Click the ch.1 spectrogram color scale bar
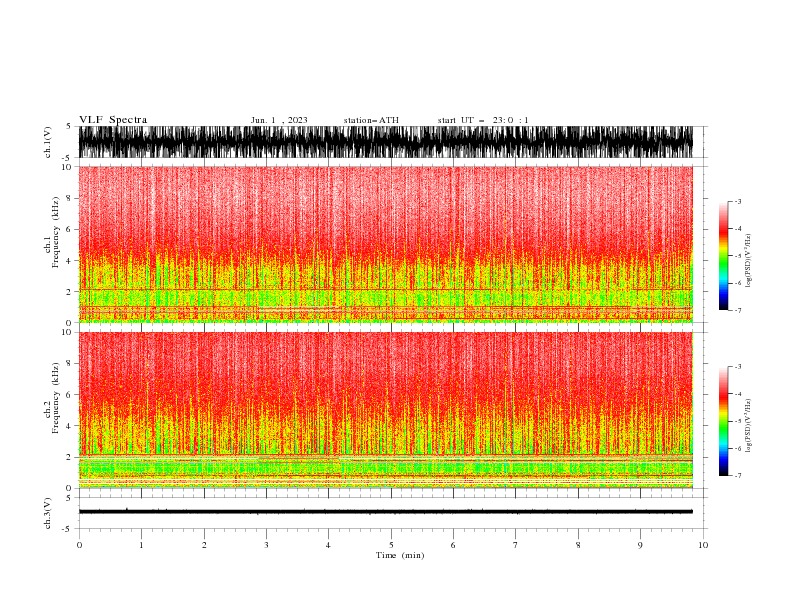This screenshot has width=792, height=612. point(723,256)
